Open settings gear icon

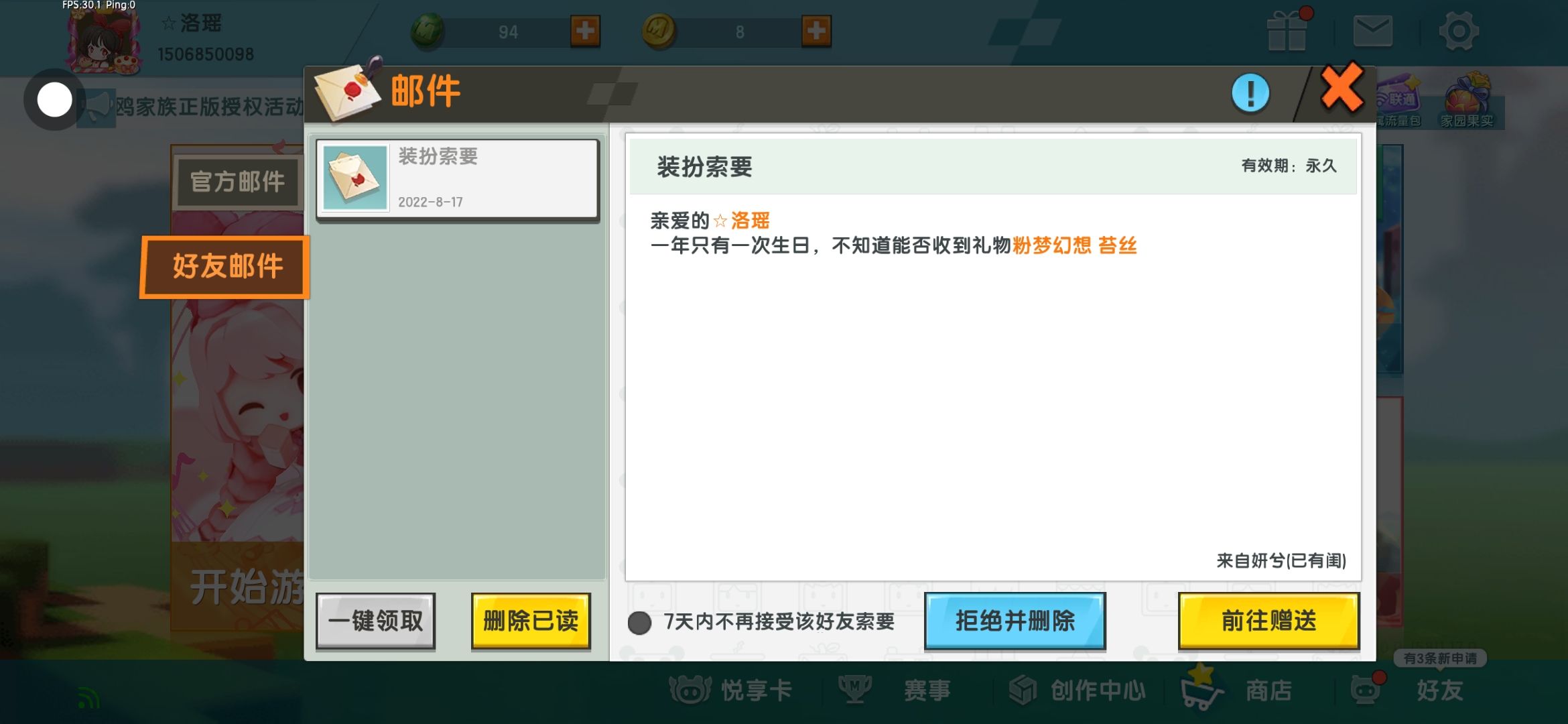coord(1458,31)
